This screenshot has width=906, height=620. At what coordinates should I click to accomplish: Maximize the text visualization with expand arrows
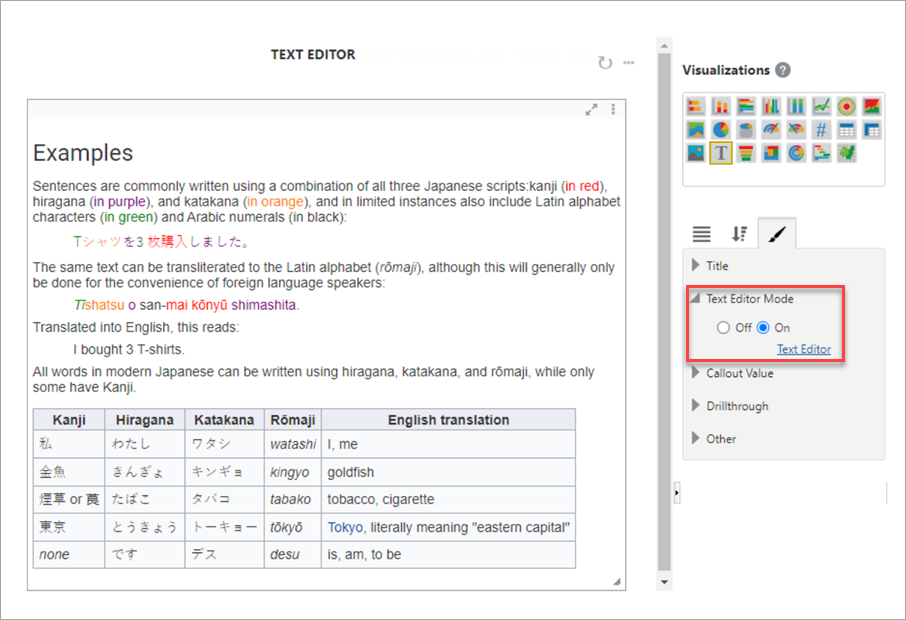pyautogui.click(x=591, y=110)
